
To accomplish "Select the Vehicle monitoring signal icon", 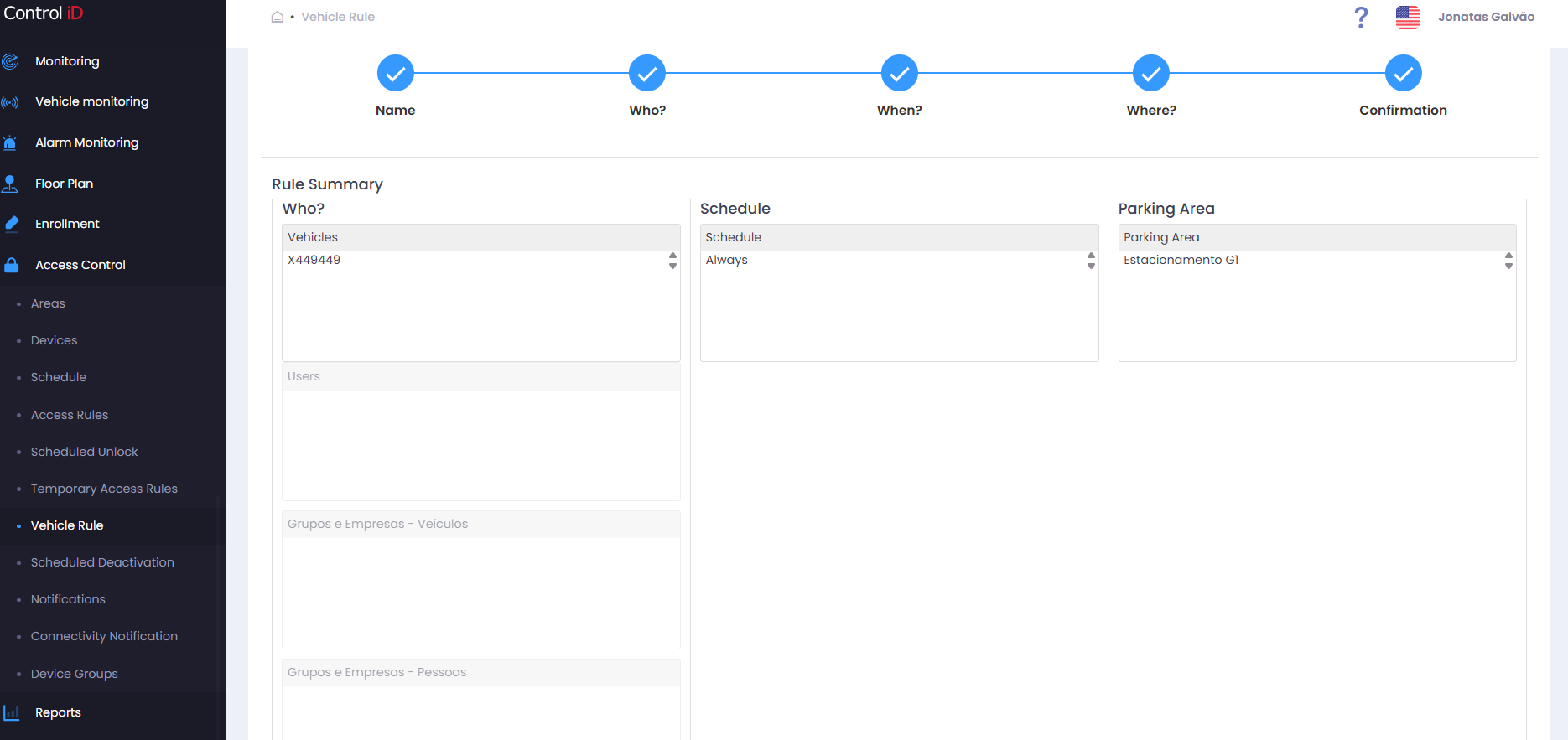I will (x=10, y=102).
